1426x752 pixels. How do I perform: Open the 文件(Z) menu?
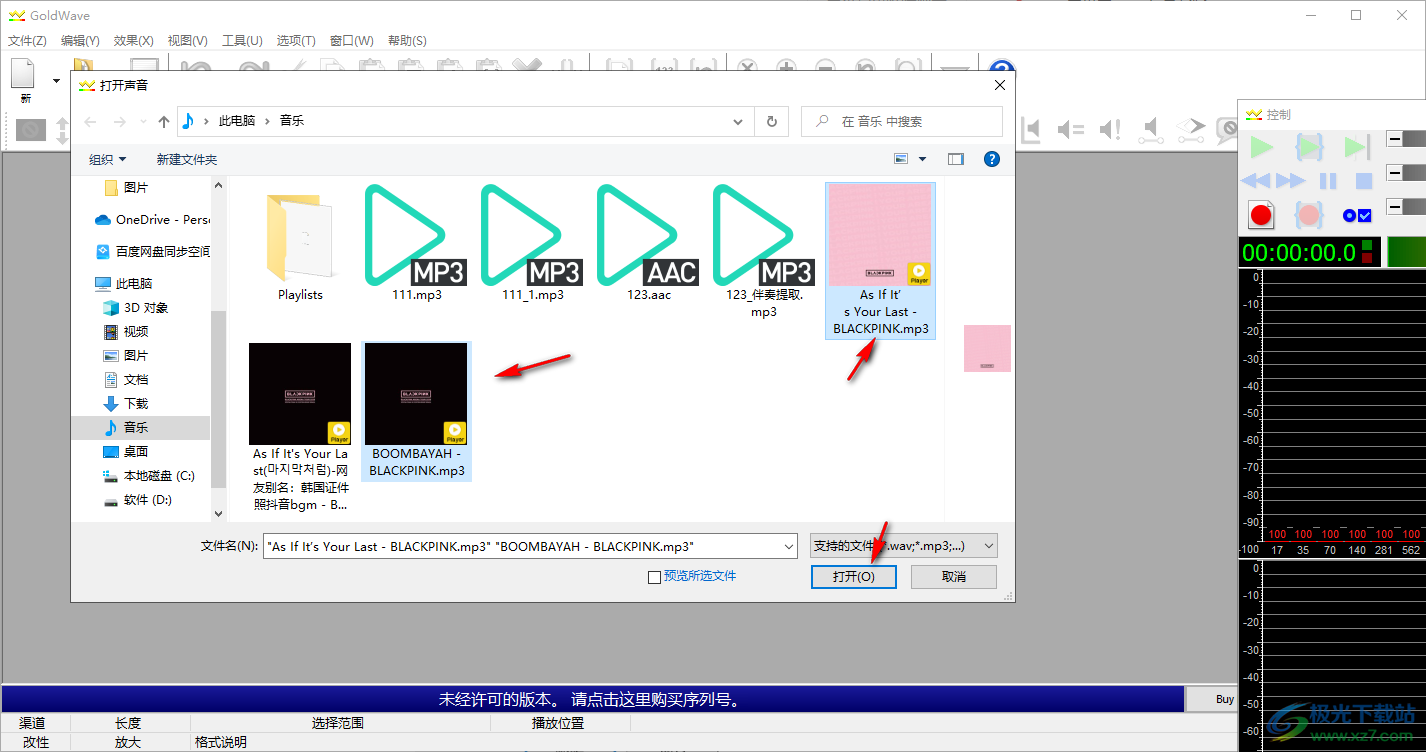[27, 41]
